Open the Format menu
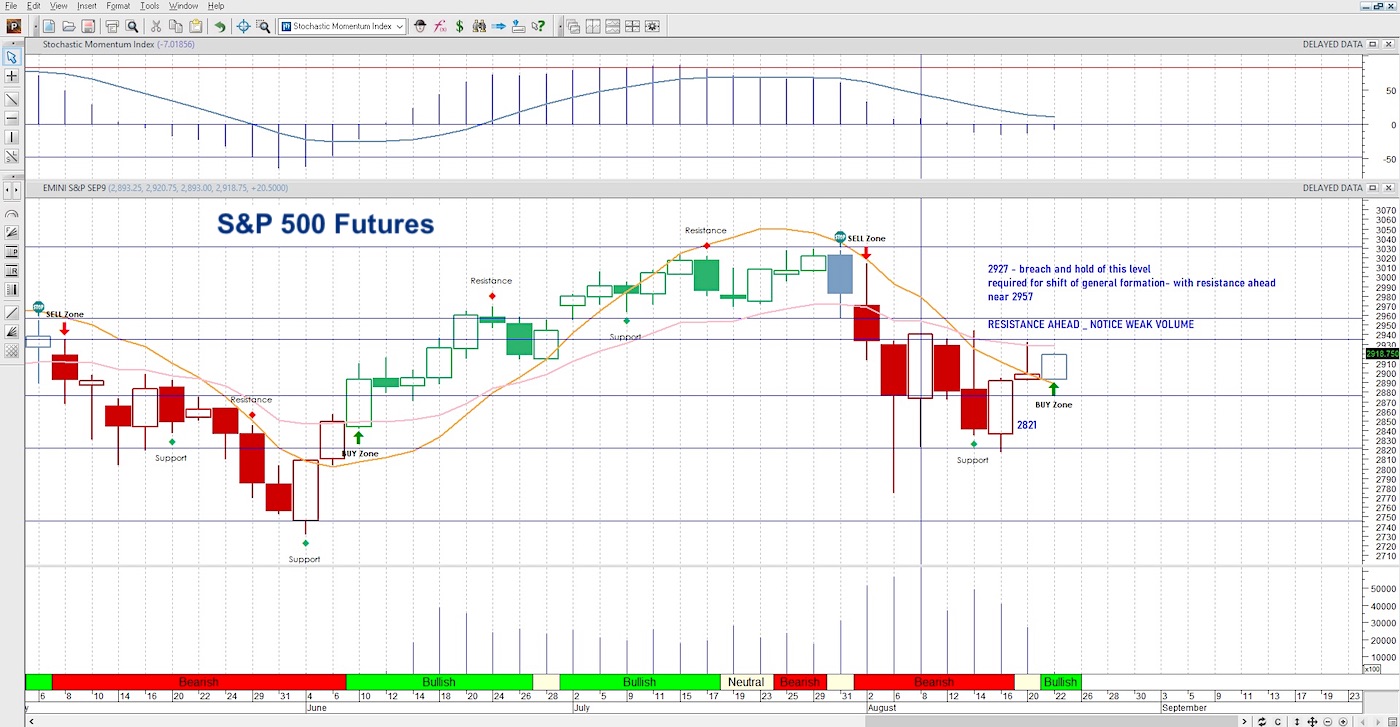 tap(118, 6)
